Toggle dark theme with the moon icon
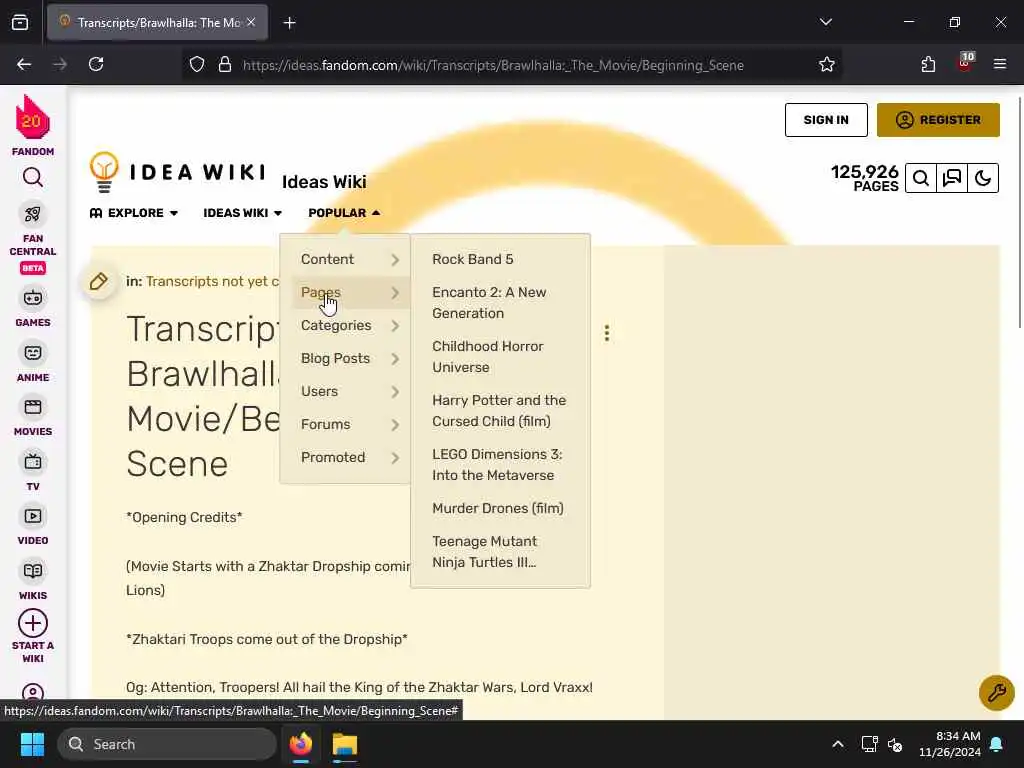The height and width of the screenshot is (768, 1024). [983, 178]
